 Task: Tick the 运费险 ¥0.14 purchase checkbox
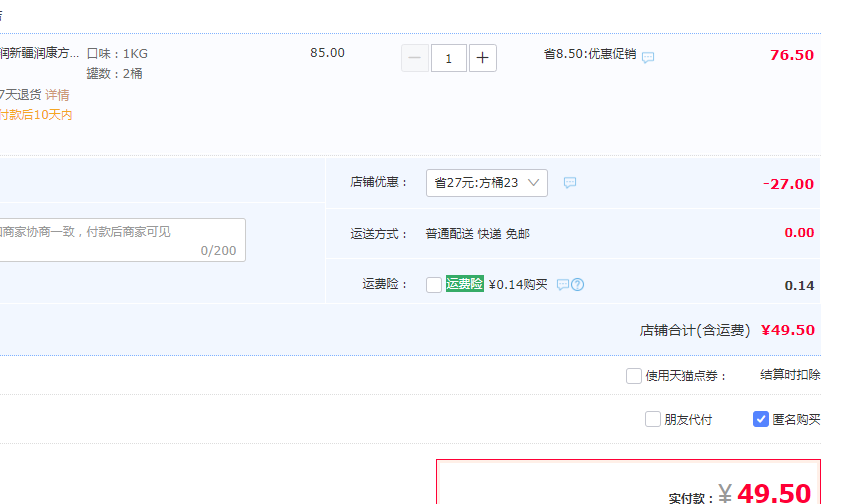click(x=434, y=285)
